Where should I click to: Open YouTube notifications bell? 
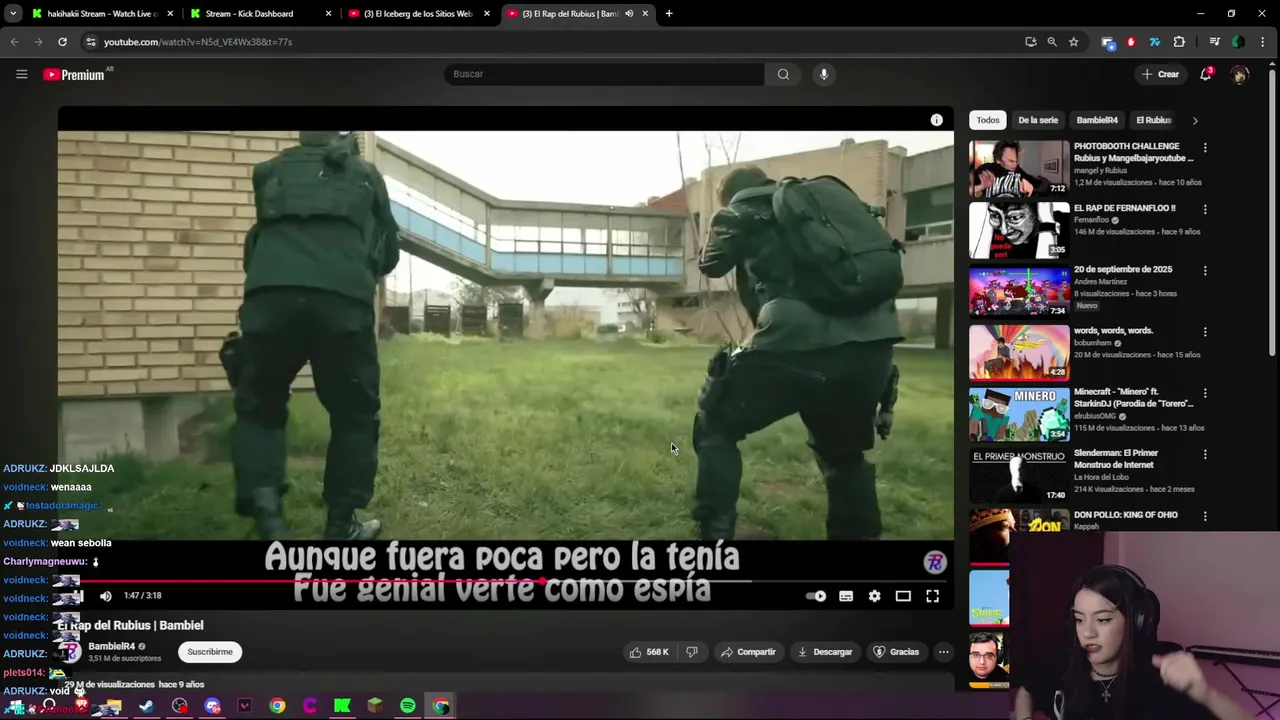[x=1206, y=74]
